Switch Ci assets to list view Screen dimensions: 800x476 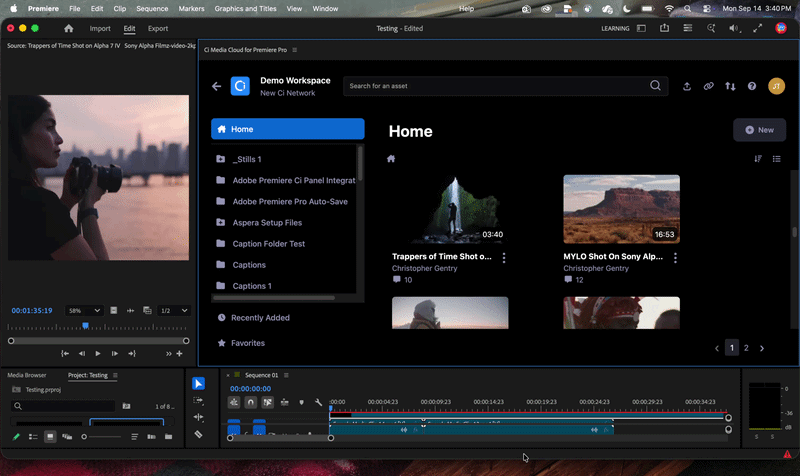pyautogui.click(x=777, y=159)
